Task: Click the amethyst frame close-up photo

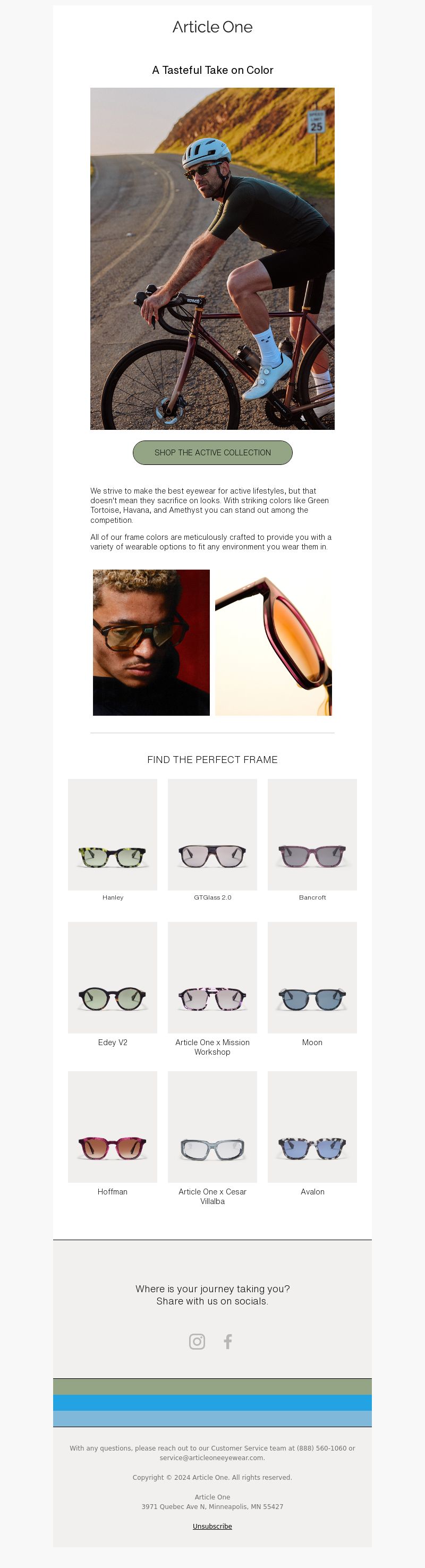Action: click(274, 643)
